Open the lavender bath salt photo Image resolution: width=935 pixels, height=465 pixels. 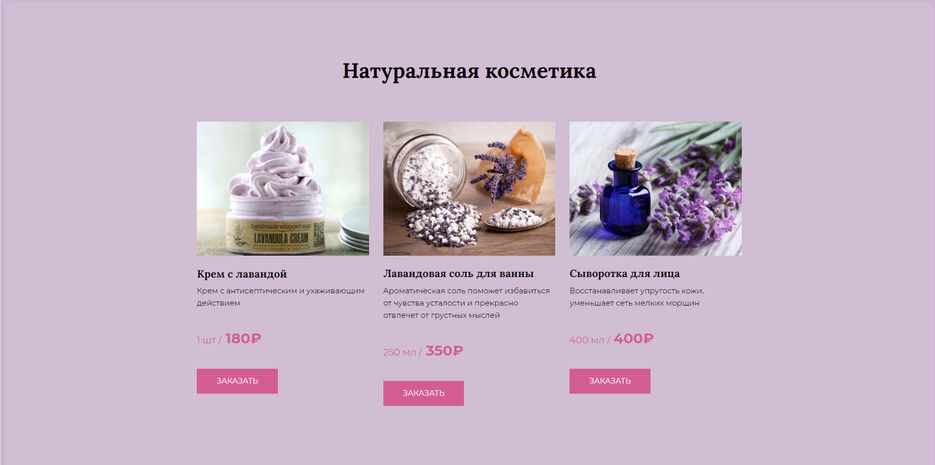point(469,189)
